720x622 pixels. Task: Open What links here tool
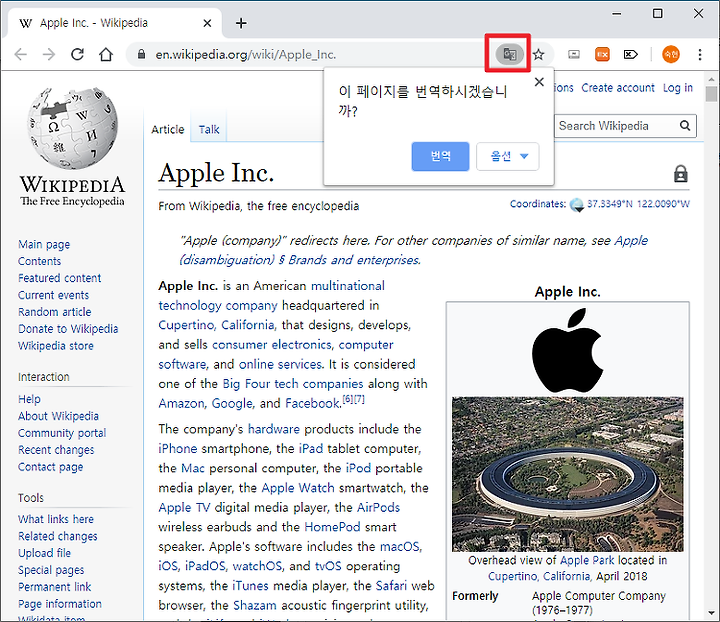pos(56,519)
